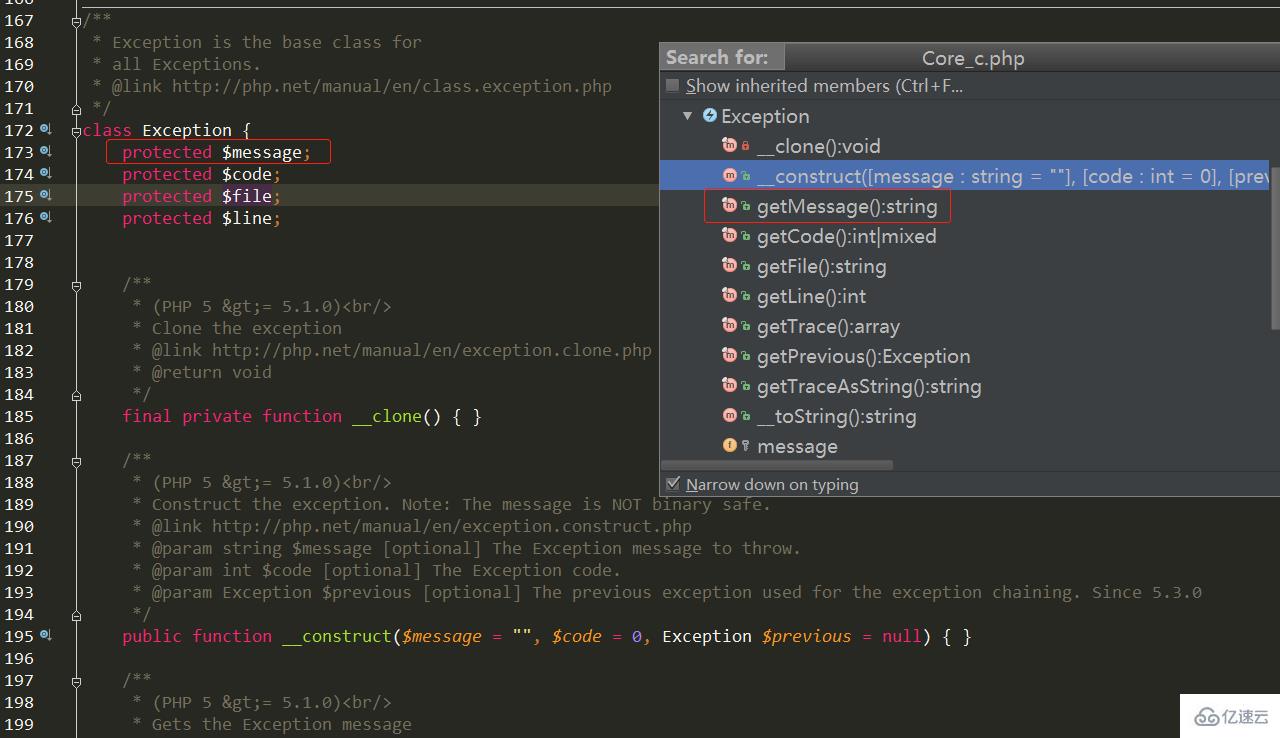Image resolution: width=1280 pixels, height=738 pixels.
Task: Click the class icon next to Exception node
Action: [x=710, y=116]
